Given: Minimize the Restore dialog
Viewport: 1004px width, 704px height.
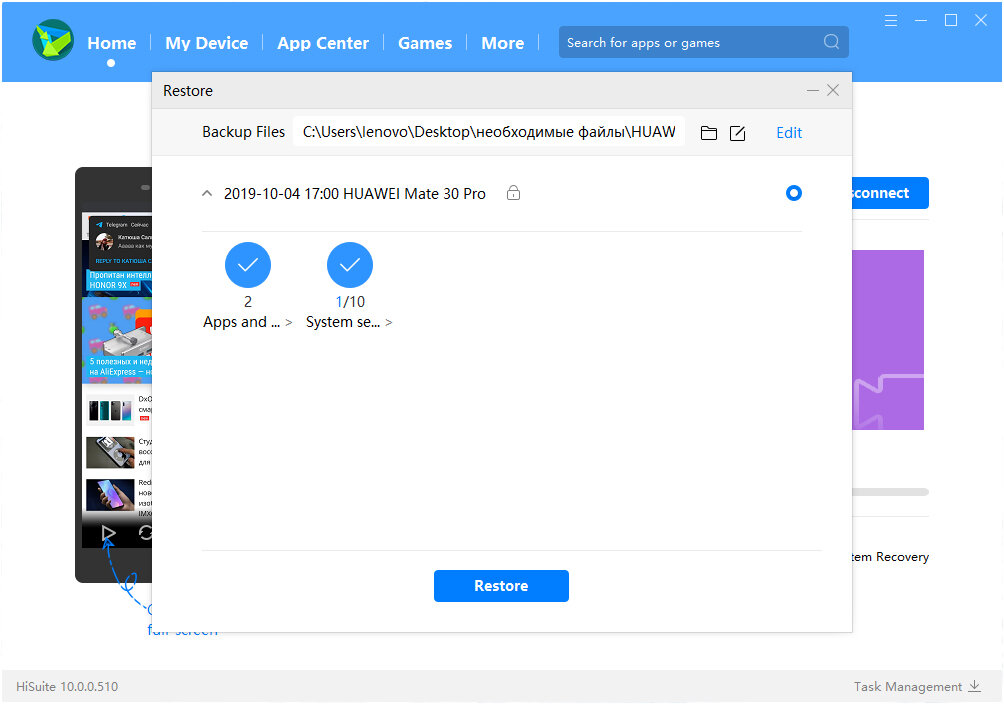Looking at the screenshot, I should click(813, 90).
